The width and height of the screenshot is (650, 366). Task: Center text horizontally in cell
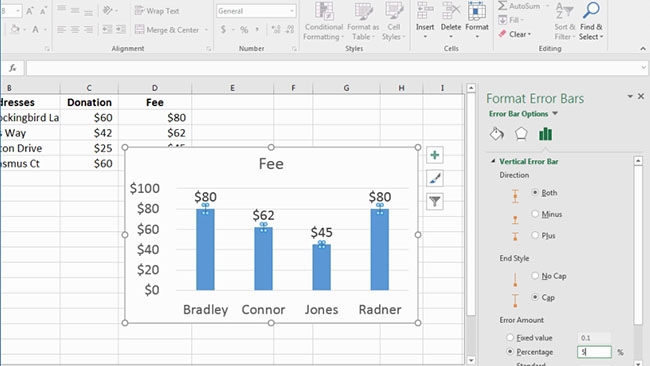(x=75, y=29)
